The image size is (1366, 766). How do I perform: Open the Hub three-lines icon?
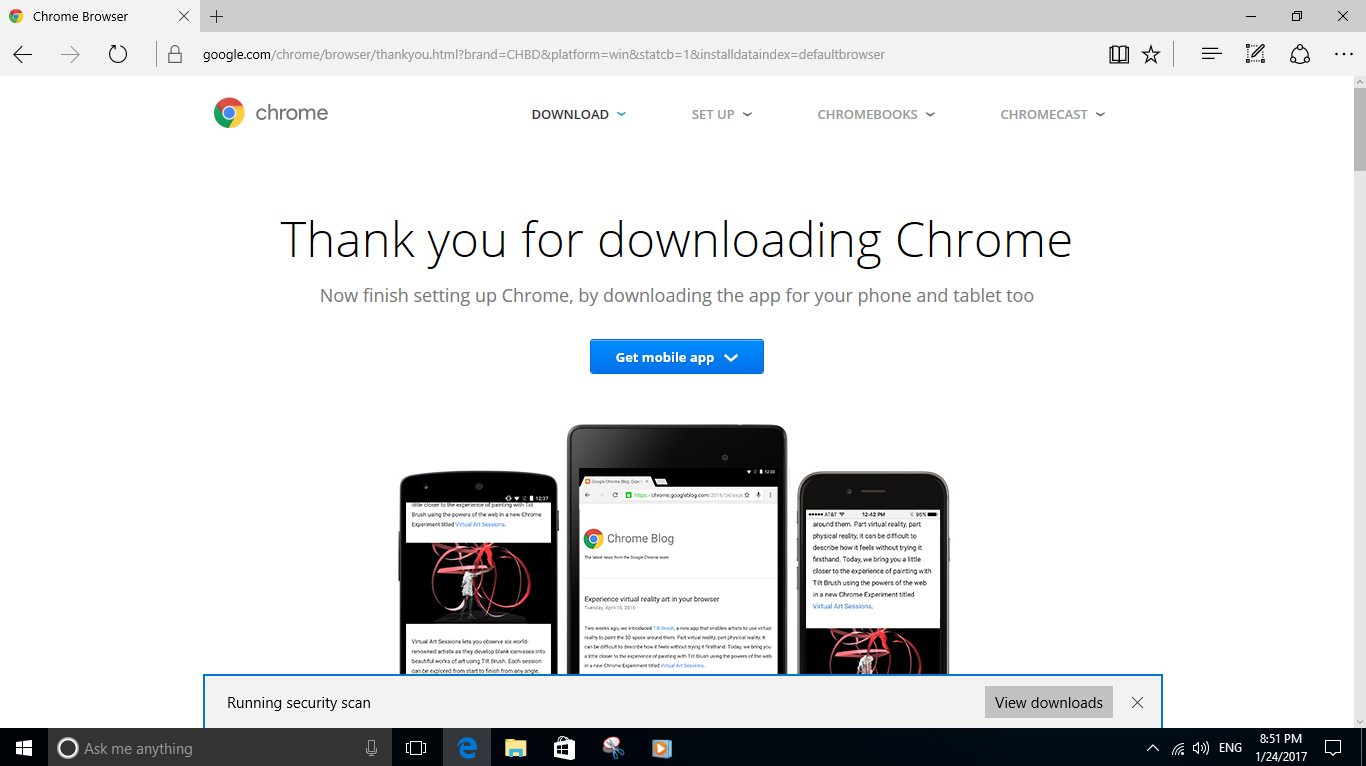click(x=1211, y=54)
